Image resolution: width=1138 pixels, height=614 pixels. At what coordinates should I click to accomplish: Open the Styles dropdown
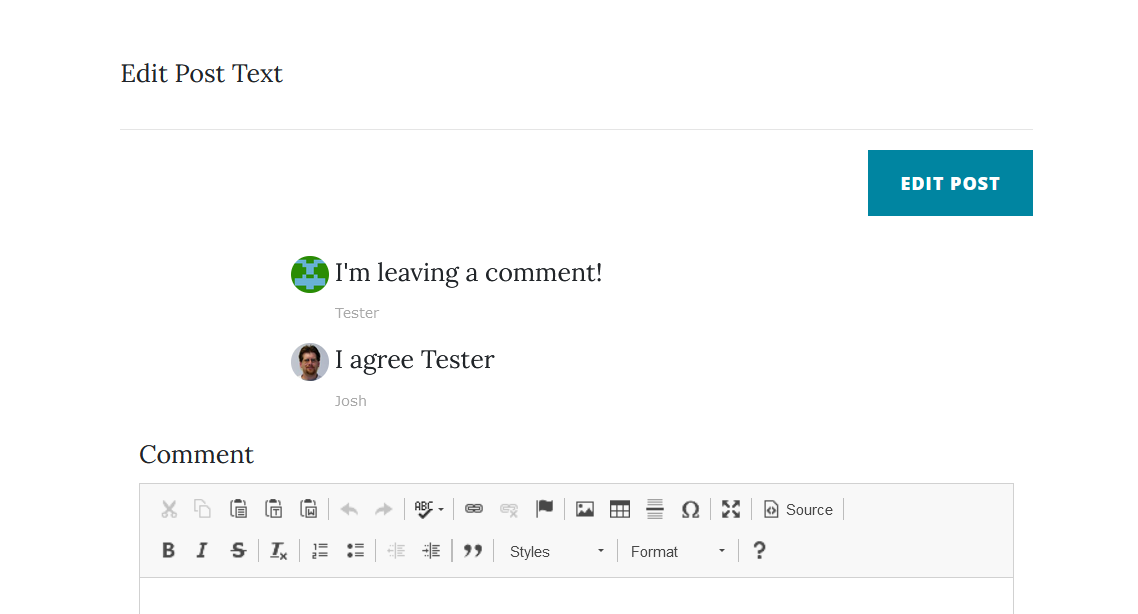point(557,551)
